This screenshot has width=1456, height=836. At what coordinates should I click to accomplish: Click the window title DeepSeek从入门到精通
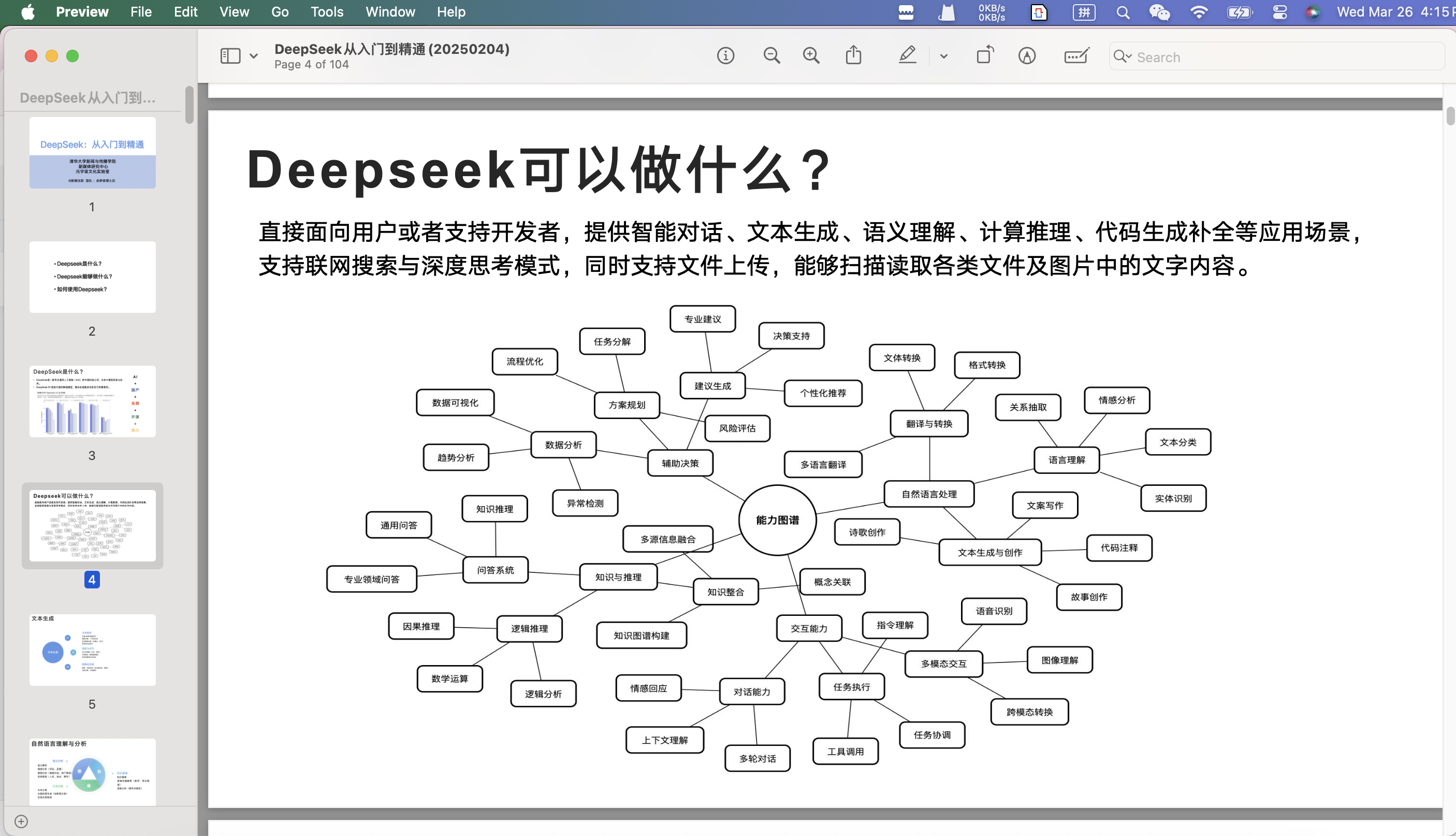(392, 49)
